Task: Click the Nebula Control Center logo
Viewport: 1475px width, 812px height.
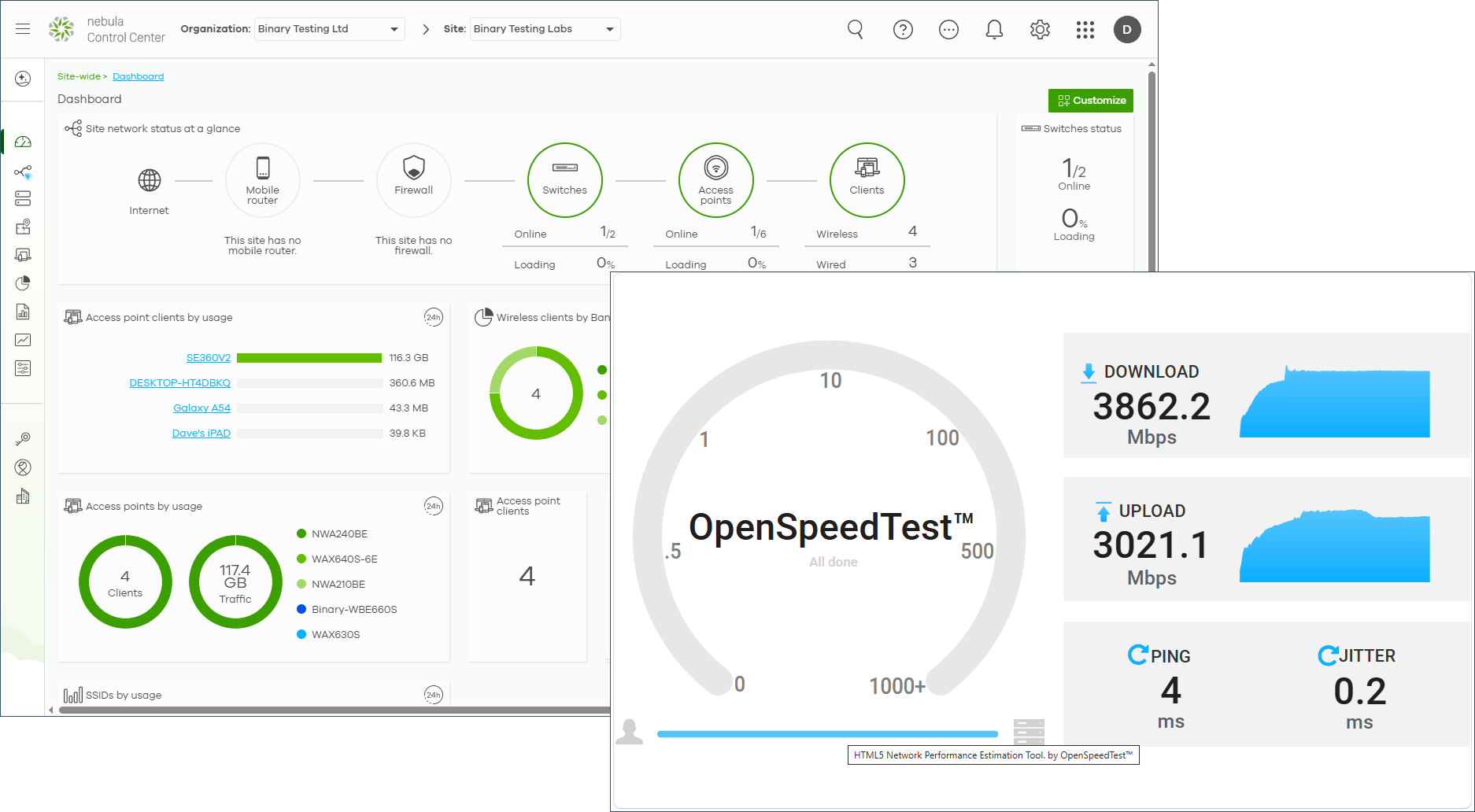Action: (106, 29)
